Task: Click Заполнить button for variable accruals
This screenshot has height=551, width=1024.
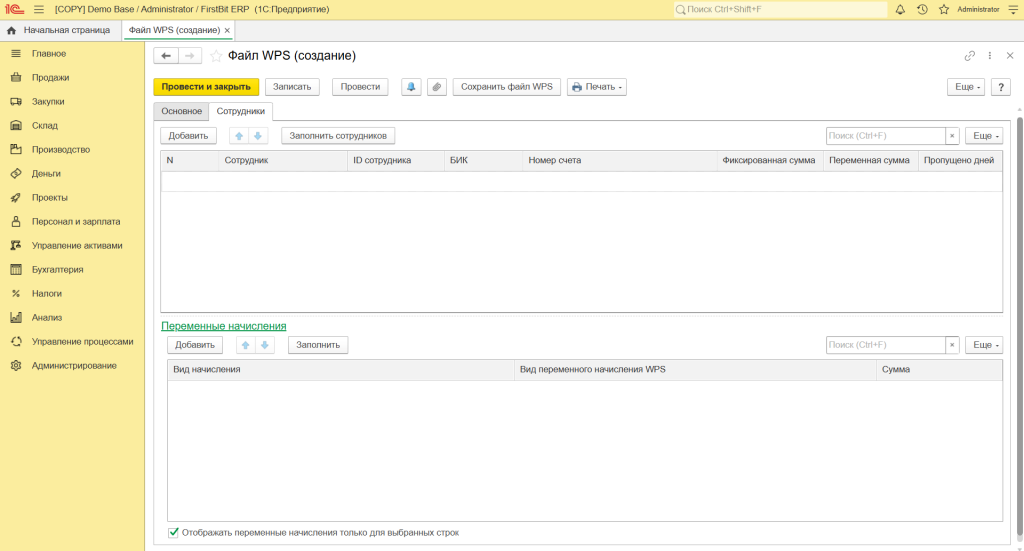Action: (x=318, y=345)
